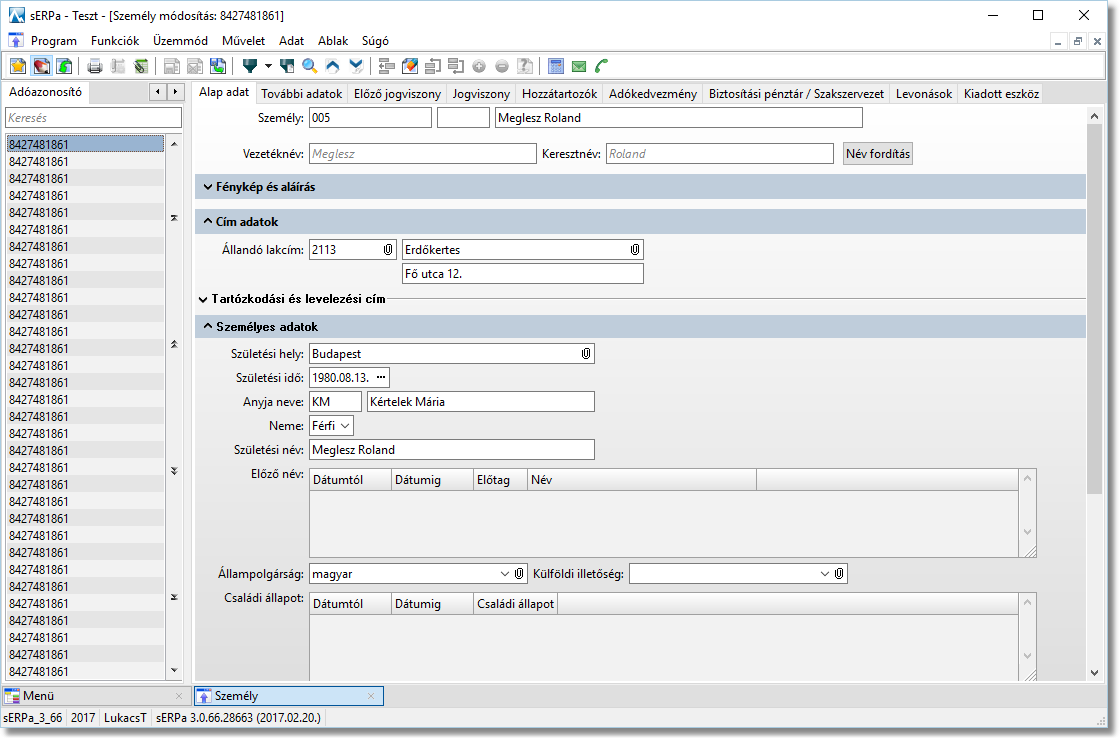Open the Funkciók menu

click(114, 41)
